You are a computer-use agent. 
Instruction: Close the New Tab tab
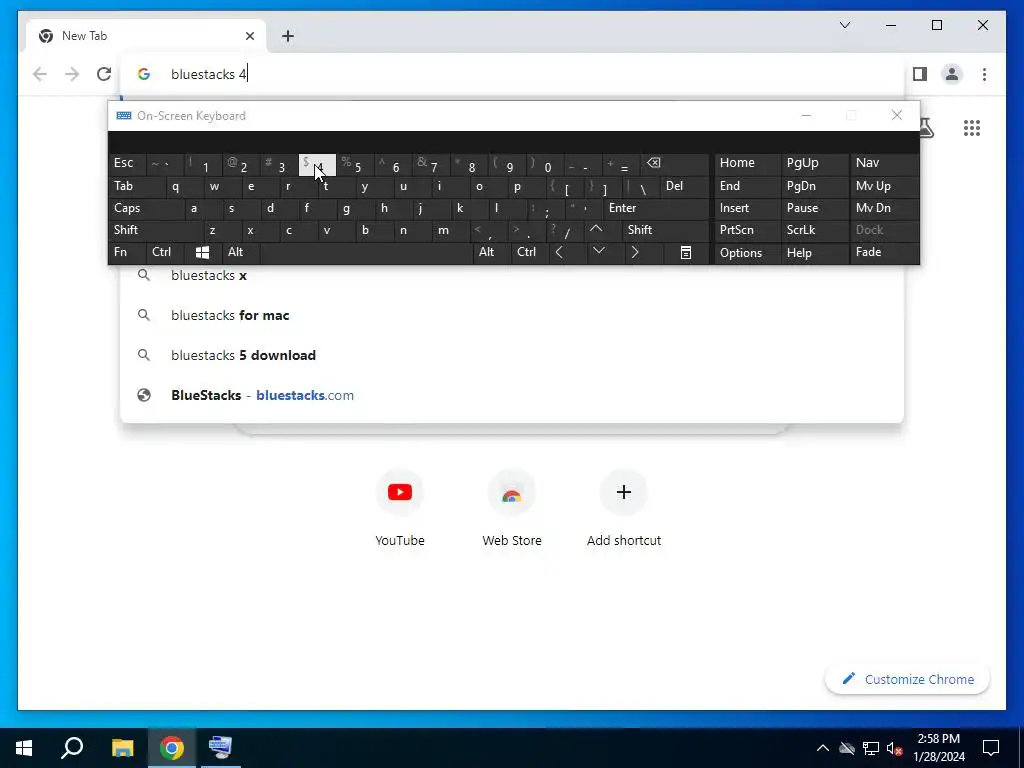[x=249, y=37]
